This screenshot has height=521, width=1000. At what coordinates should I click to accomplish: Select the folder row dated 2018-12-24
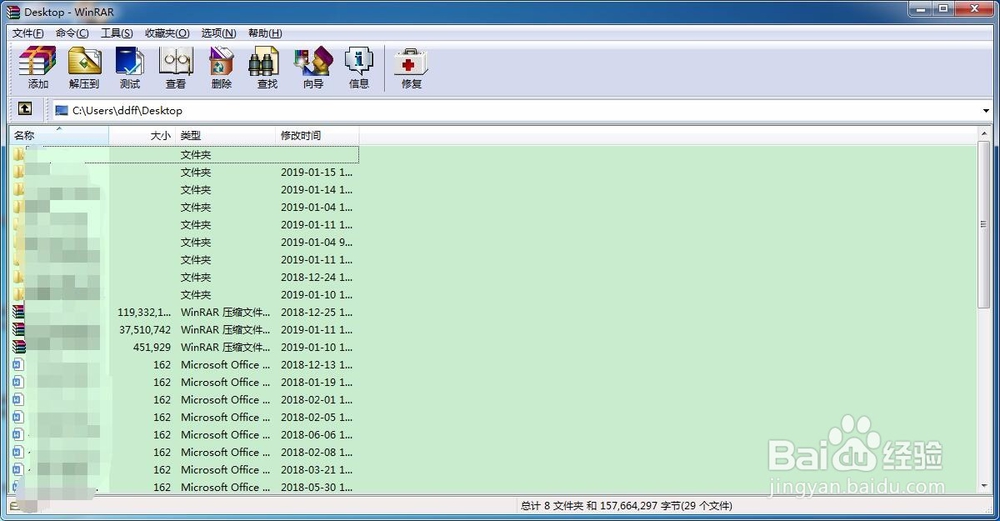[184, 277]
